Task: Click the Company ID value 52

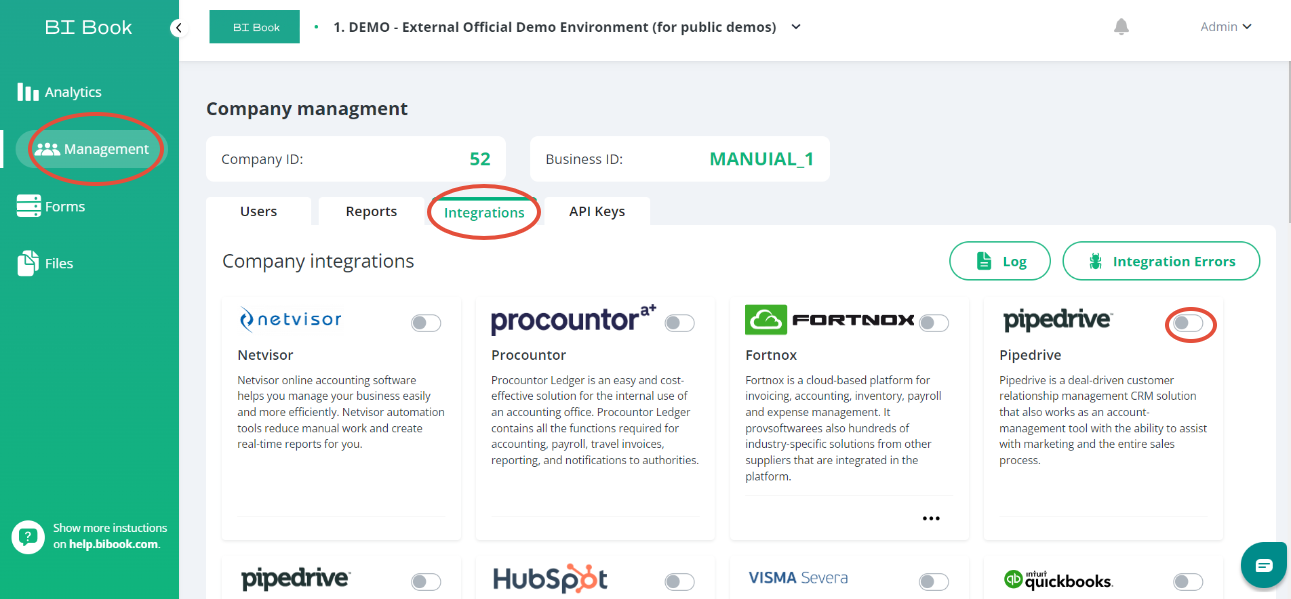Action: [480, 159]
